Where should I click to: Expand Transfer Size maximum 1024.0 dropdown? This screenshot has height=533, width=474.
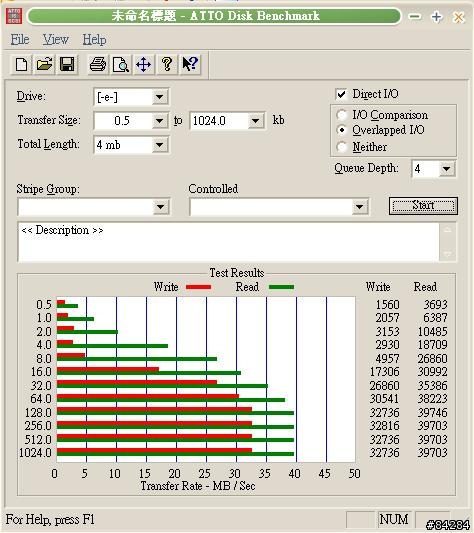(255, 121)
